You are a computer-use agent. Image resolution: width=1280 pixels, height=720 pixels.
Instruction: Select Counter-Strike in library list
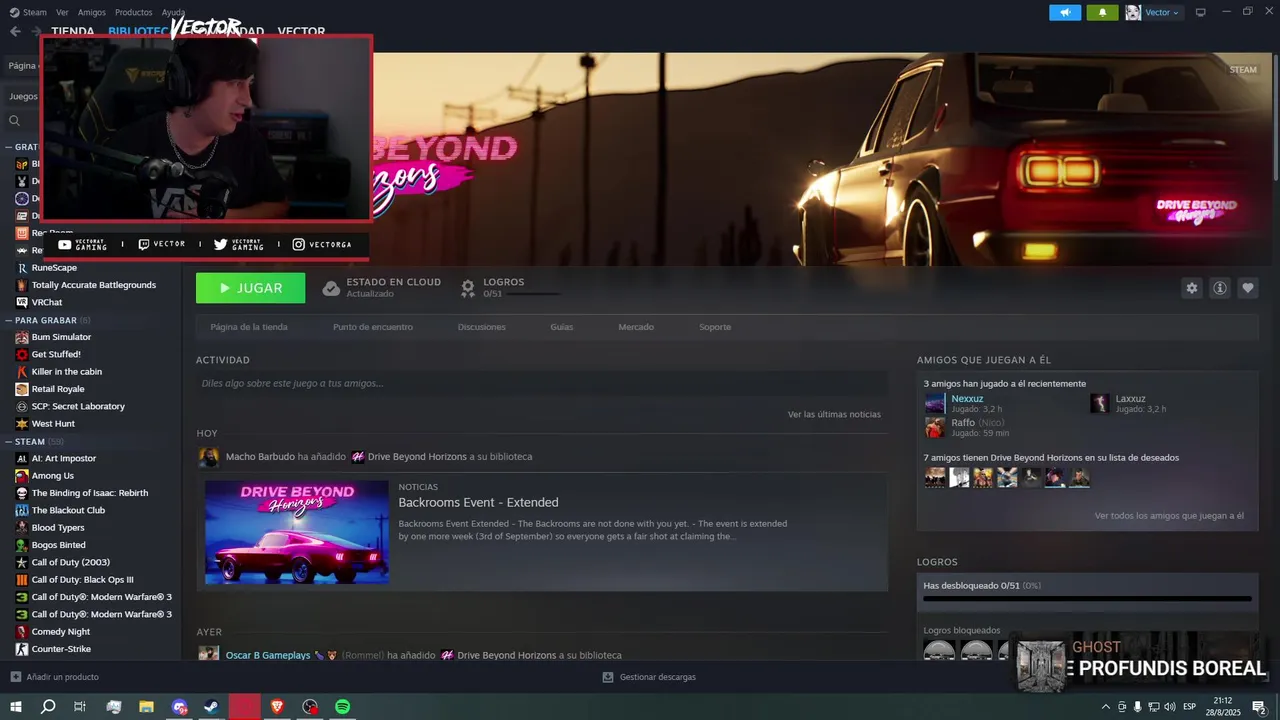[61, 649]
